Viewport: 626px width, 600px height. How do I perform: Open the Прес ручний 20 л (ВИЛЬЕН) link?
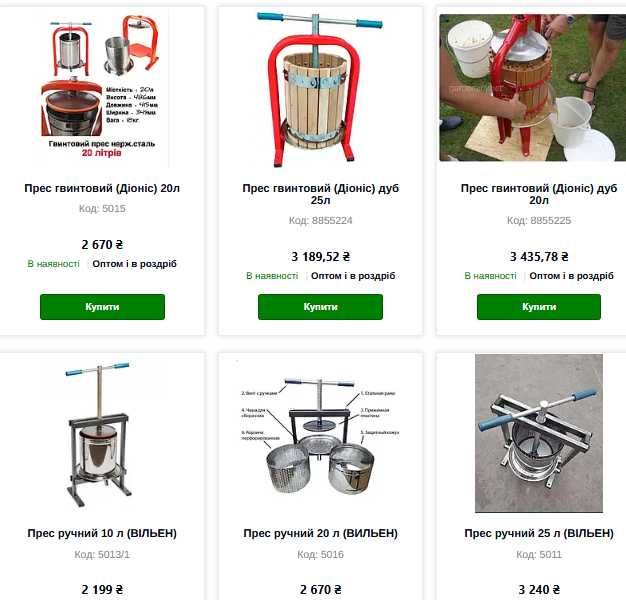320,533
